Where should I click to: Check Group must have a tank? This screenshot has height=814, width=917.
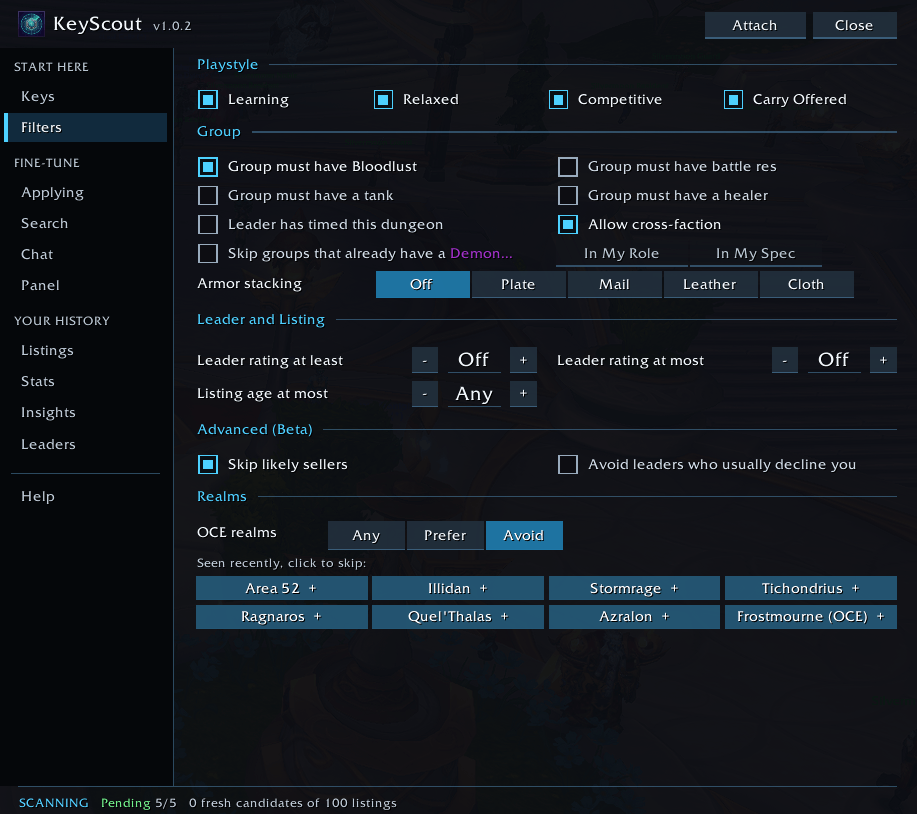click(208, 195)
